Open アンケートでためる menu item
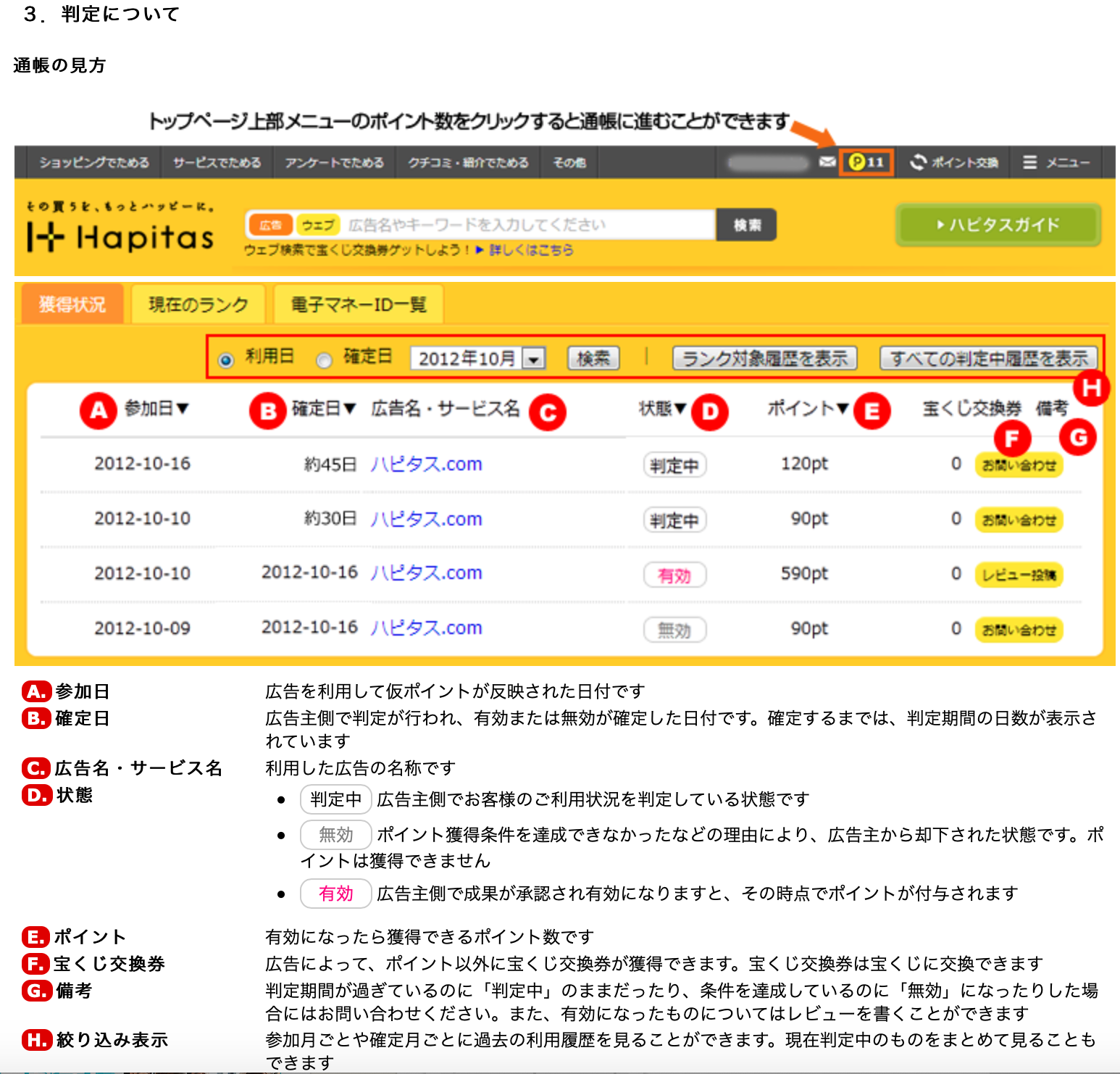This screenshot has height=1074, width=1120. (334, 162)
